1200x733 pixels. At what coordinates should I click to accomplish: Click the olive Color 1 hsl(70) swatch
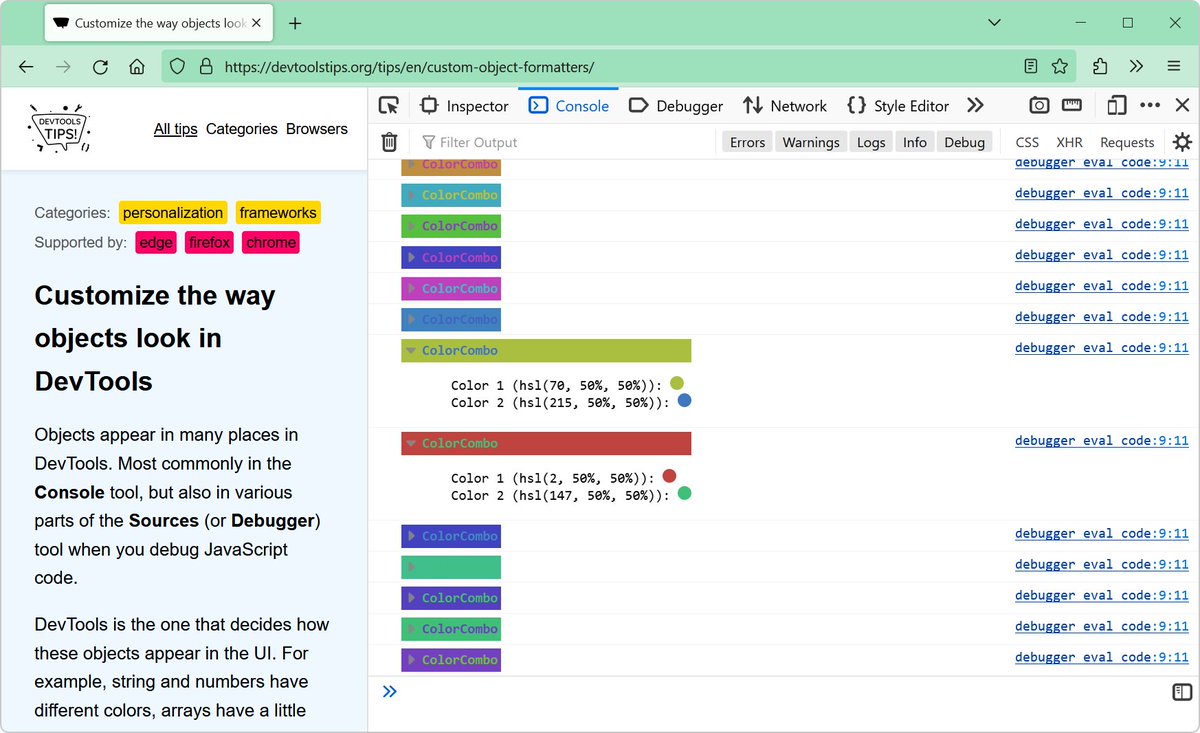pos(677,383)
